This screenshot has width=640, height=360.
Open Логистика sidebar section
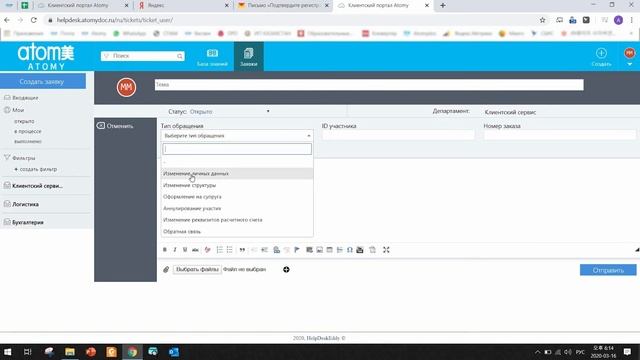(25, 204)
